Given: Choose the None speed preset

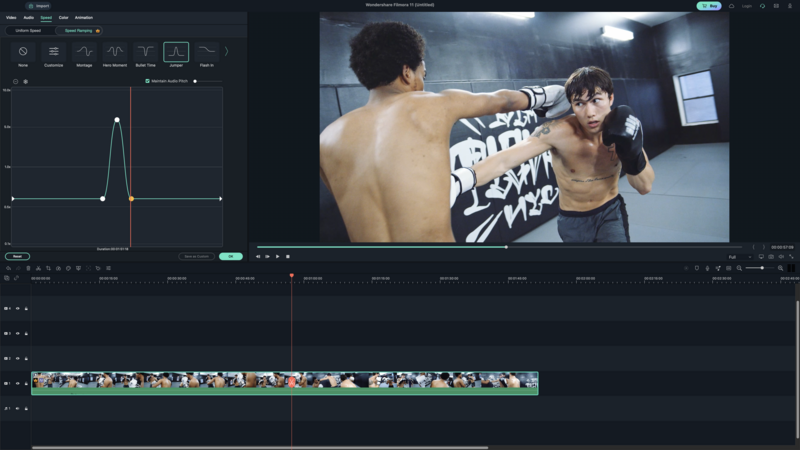Looking at the screenshot, I should pos(23,52).
